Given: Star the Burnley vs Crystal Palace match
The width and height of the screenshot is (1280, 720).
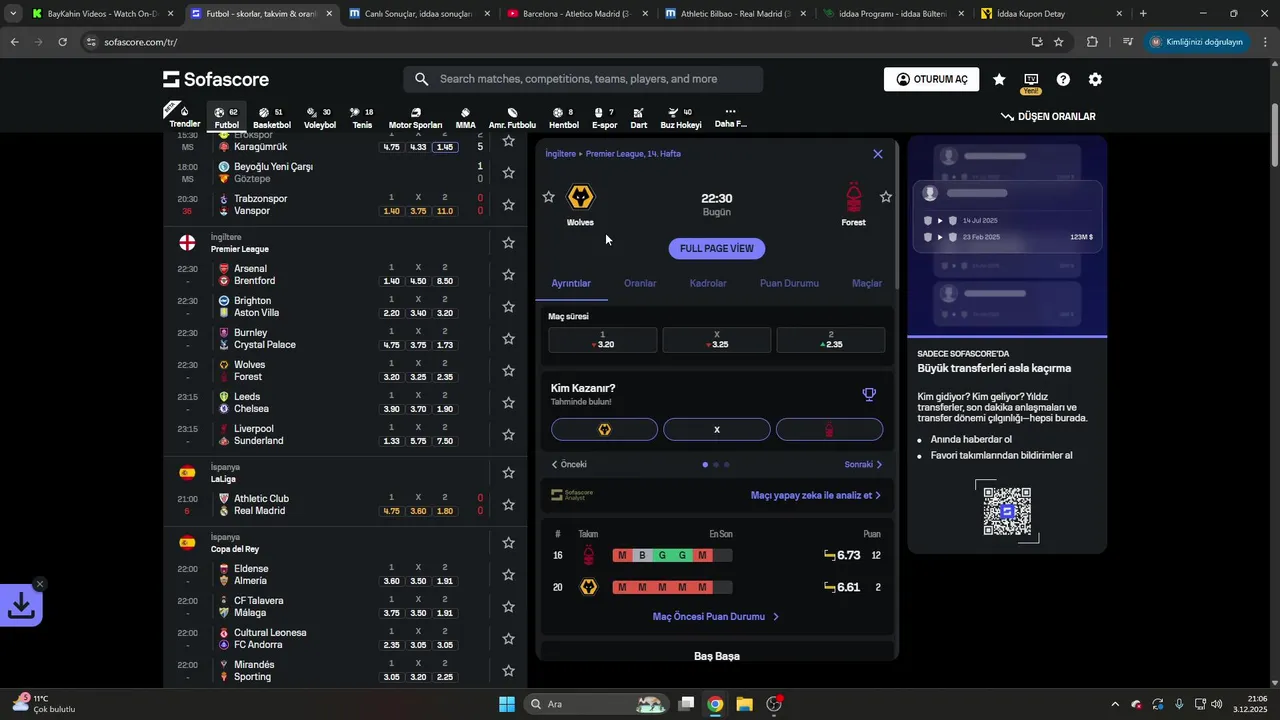Looking at the screenshot, I should point(508,339).
